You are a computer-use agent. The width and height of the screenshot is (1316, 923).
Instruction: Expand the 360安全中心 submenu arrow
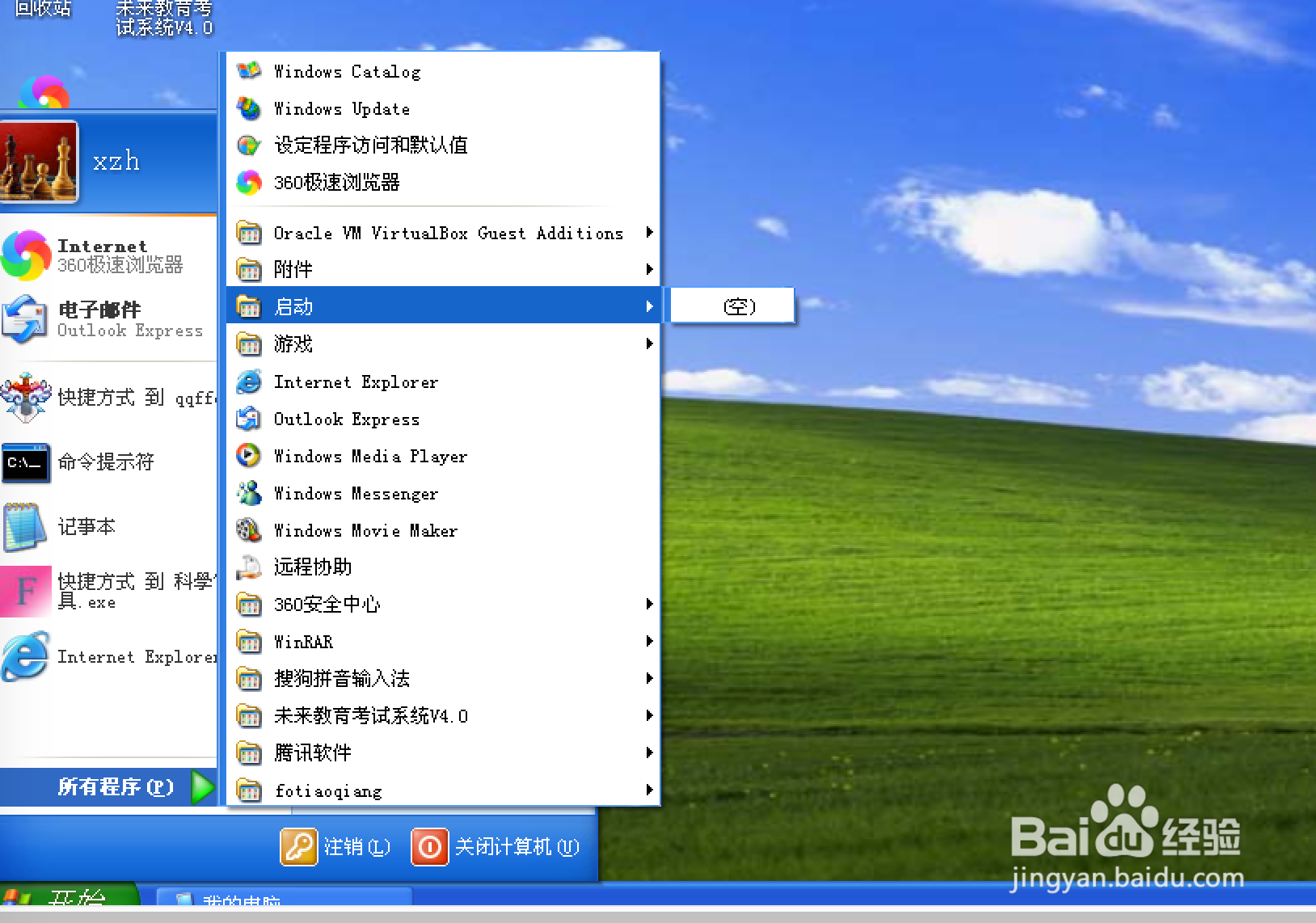649,605
